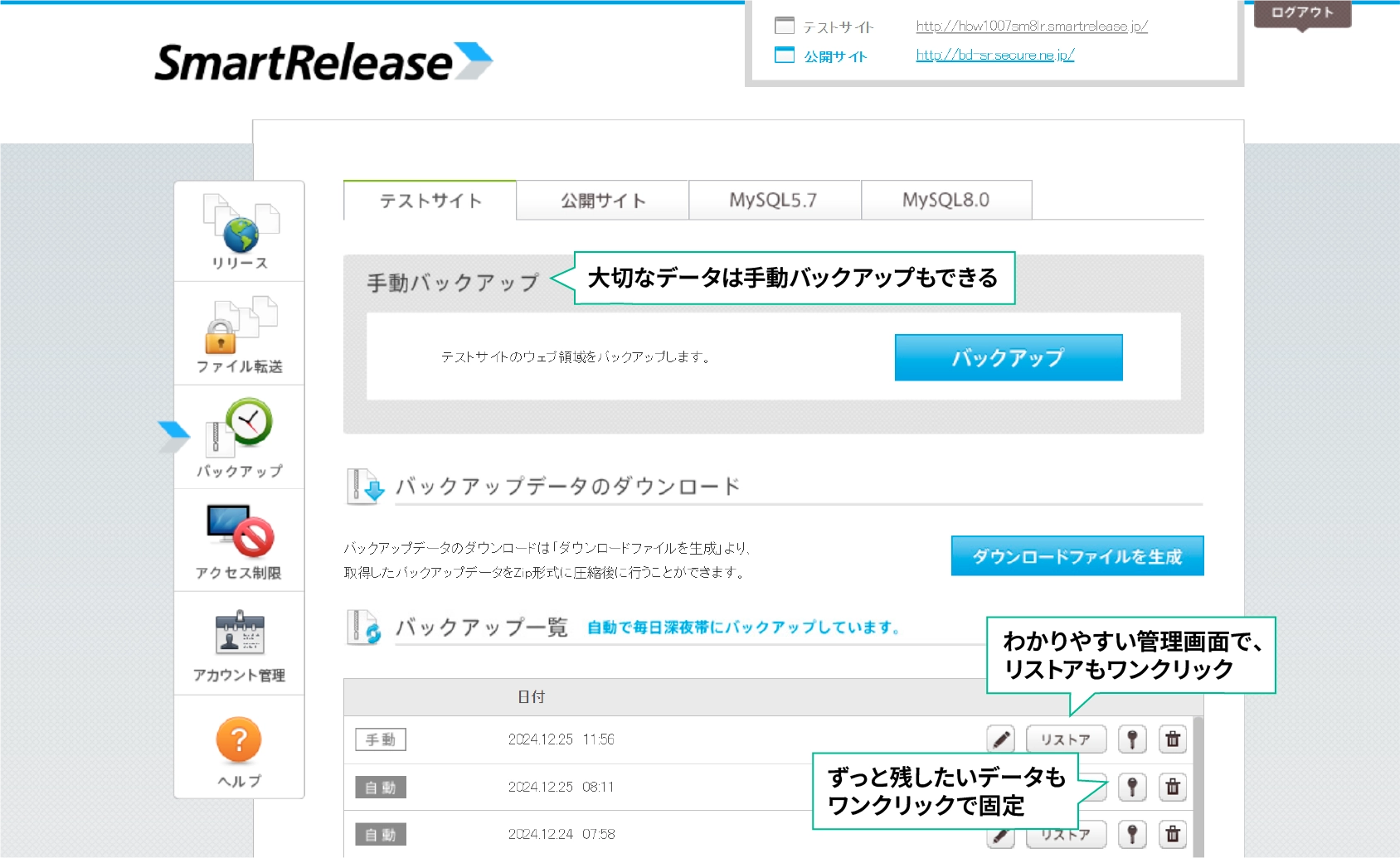Switch to the MySQL8.0 tab
The height and width of the screenshot is (858, 1400).
tap(946, 200)
